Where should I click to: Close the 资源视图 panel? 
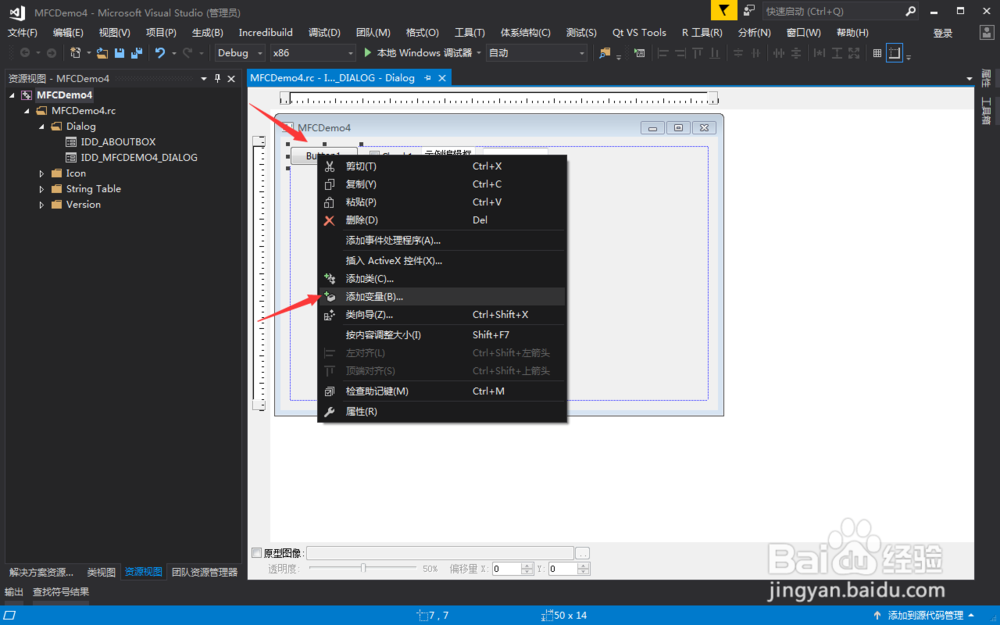pos(232,78)
